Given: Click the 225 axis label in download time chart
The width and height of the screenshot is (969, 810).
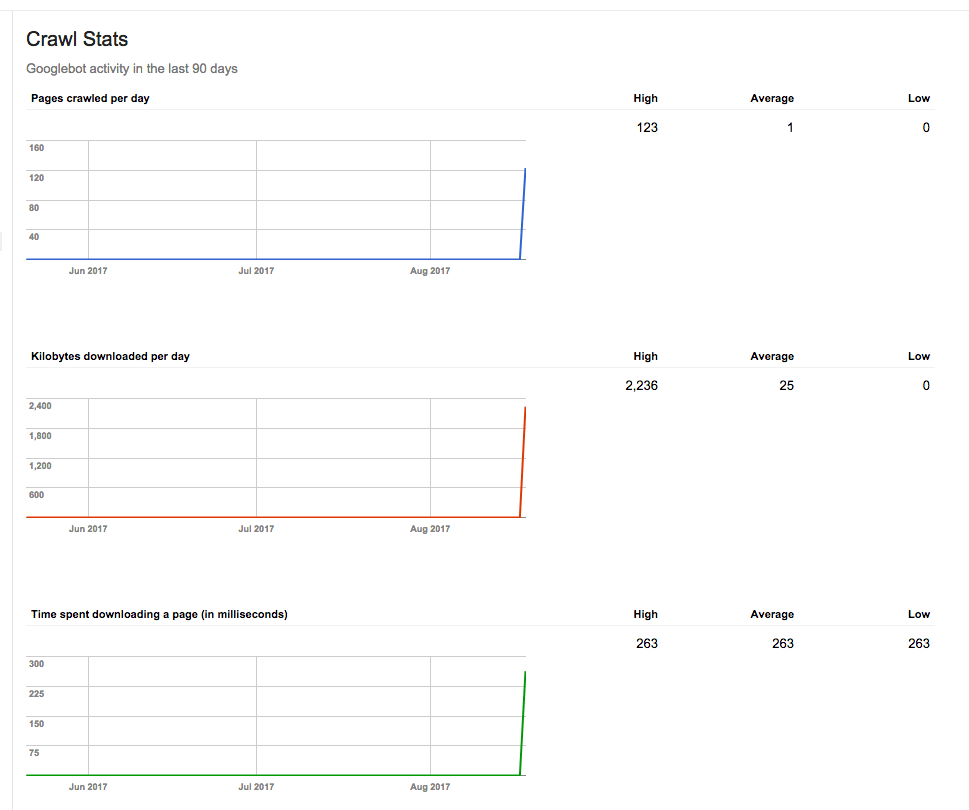Looking at the screenshot, I should click(36, 694).
